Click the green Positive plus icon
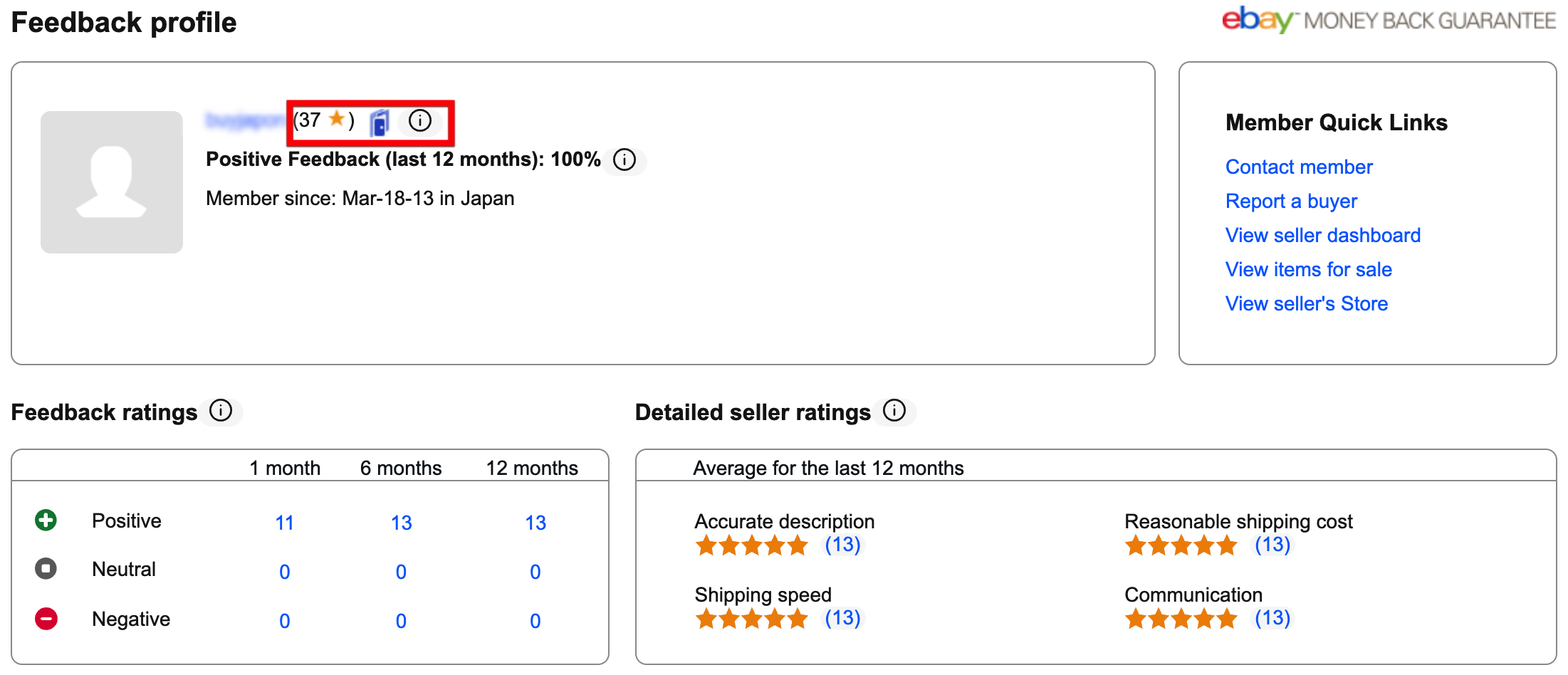This screenshot has width=1568, height=675. [x=46, y=520]
